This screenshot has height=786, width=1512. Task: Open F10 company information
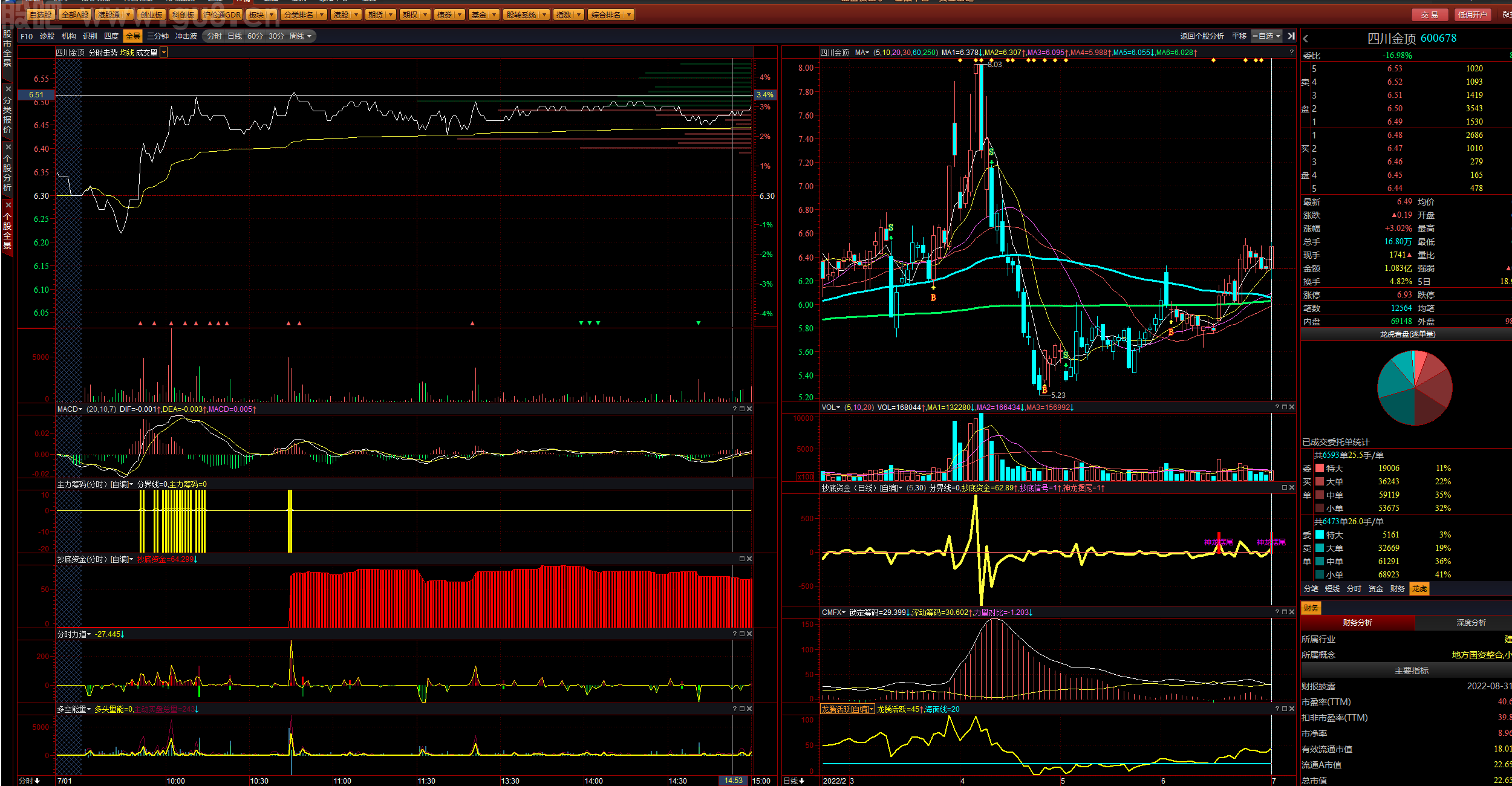click(x=27, y=36)
